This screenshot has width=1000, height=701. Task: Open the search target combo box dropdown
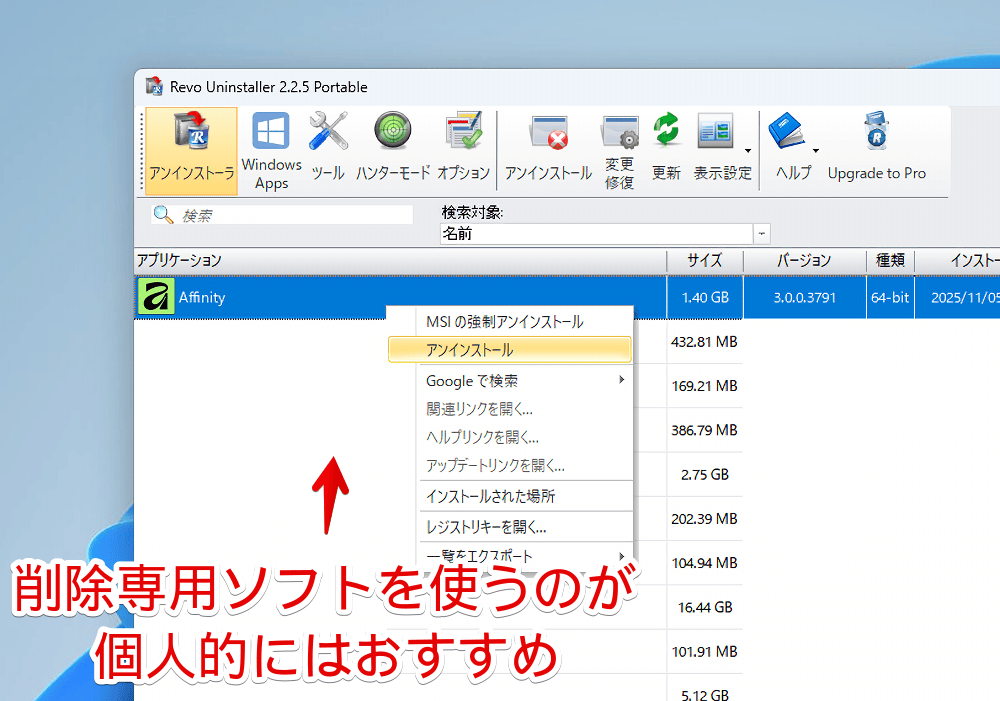point(763,233)
